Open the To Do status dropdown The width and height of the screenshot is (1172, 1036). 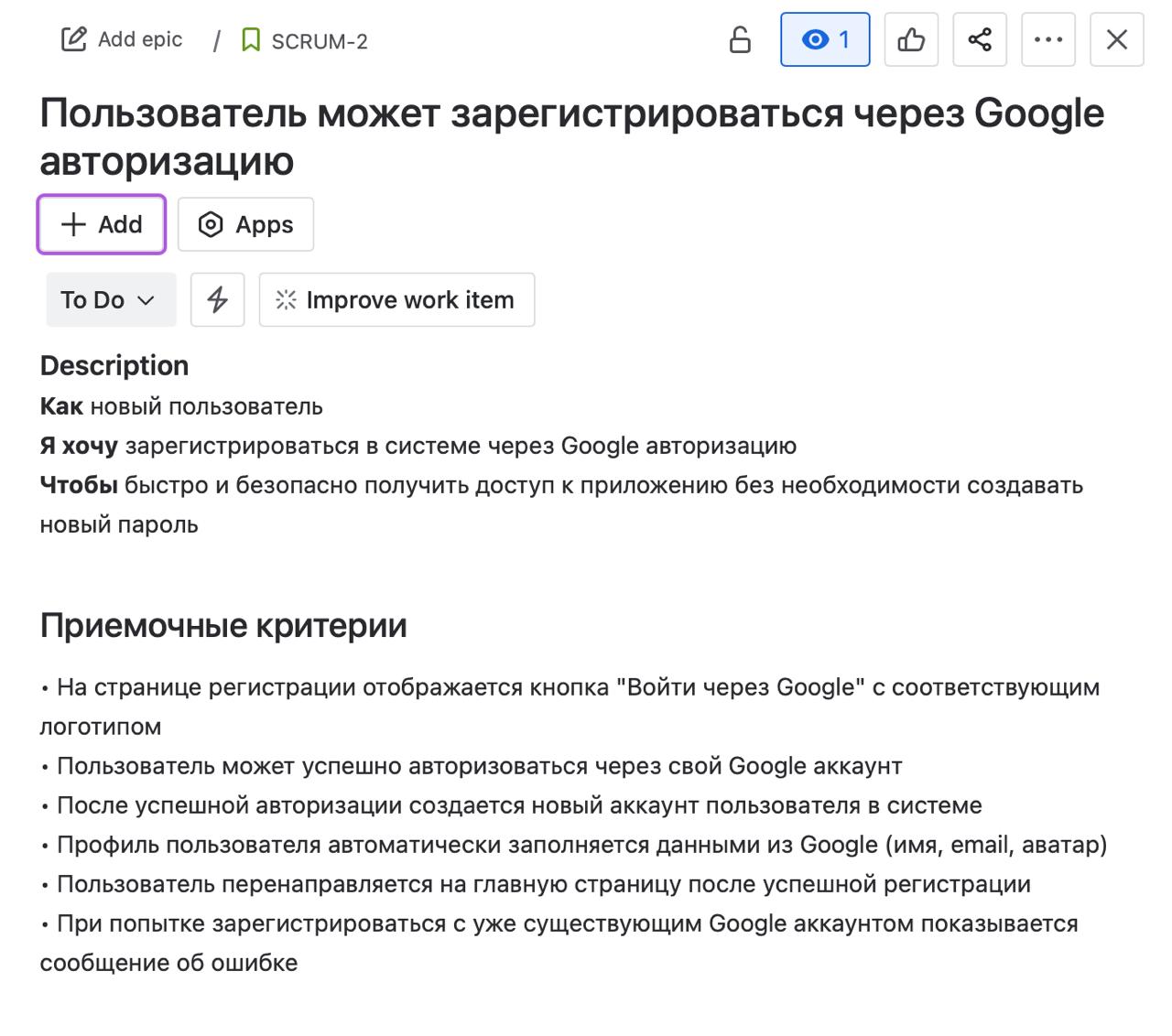click(x=110, y=299)
